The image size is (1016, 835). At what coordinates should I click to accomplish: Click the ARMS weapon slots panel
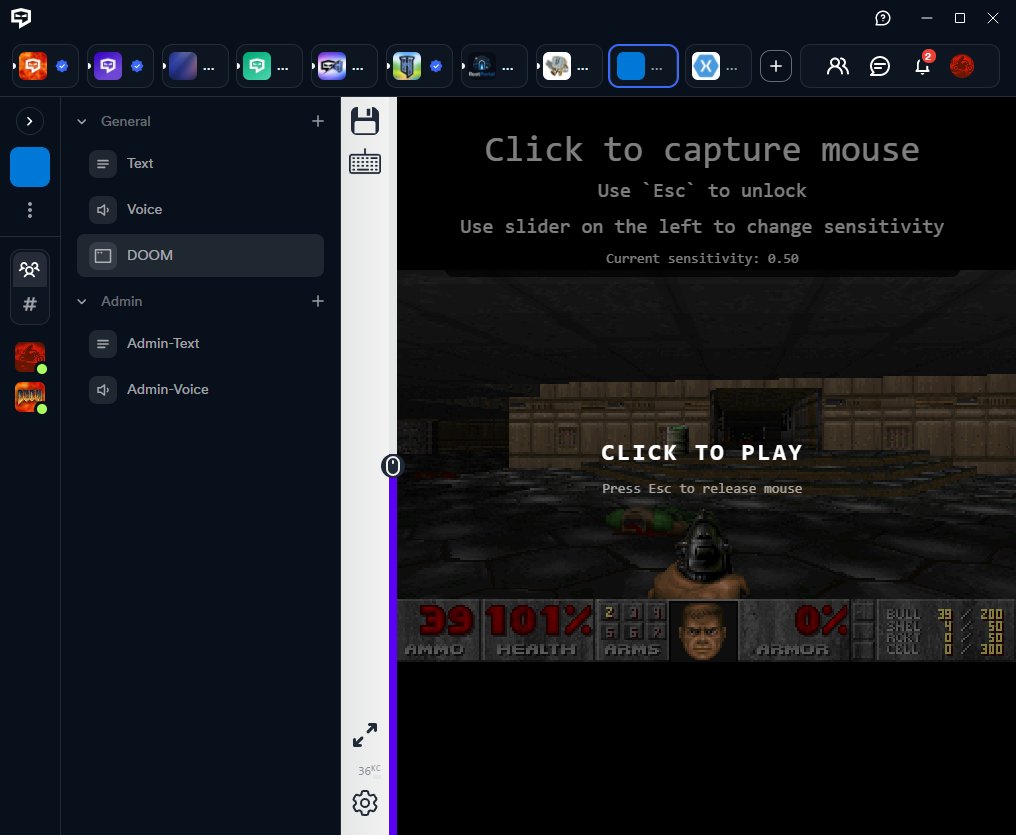[632, 630]
